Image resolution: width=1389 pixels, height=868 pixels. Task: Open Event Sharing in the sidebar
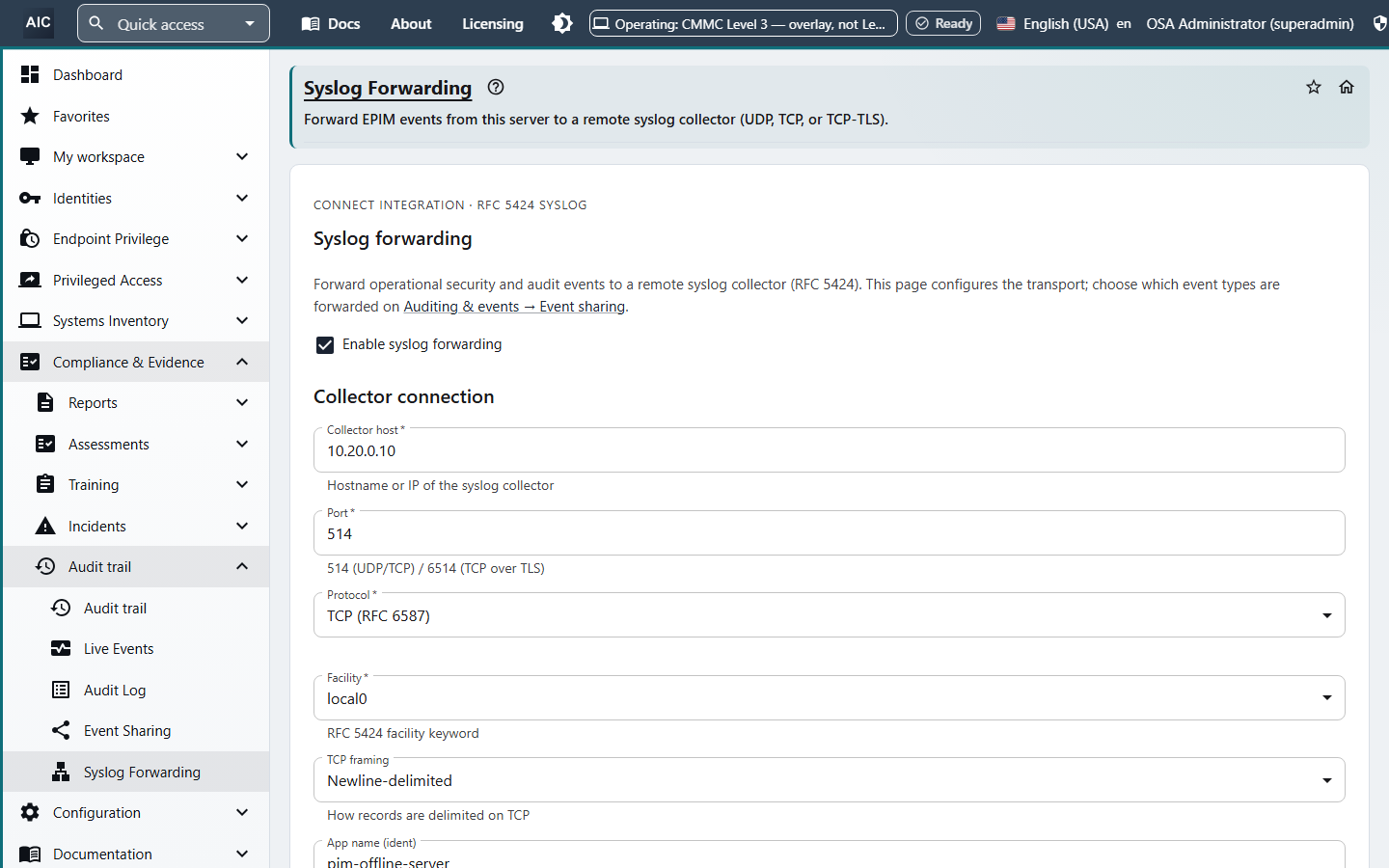click(x=136, y=730)
